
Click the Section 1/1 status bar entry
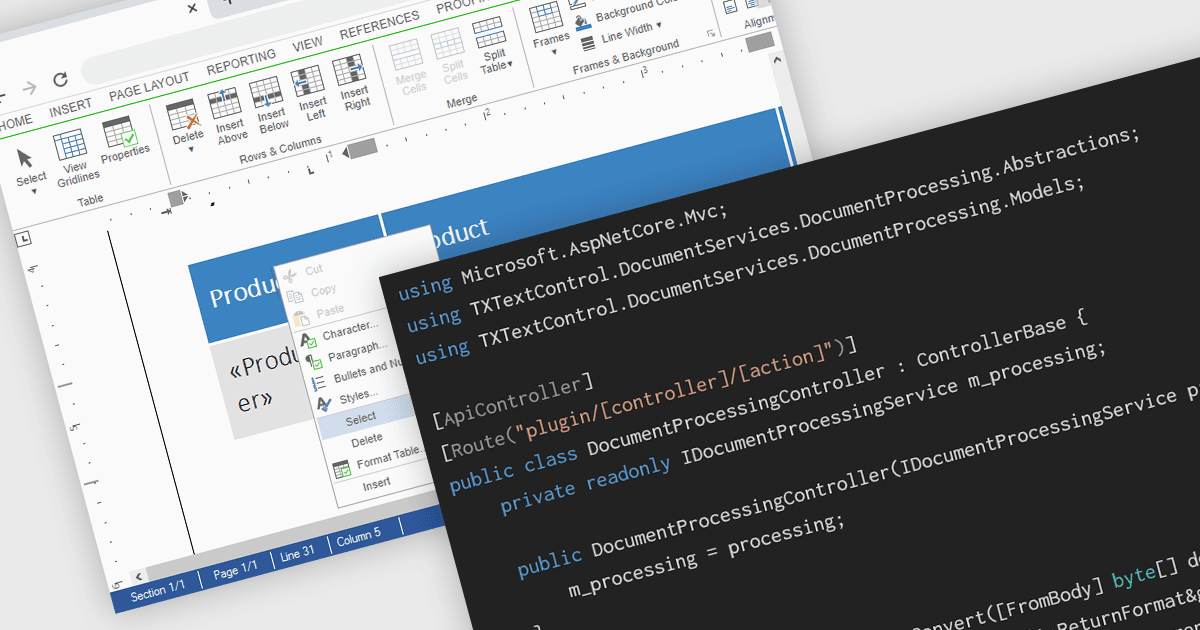[x=158, y=592]
